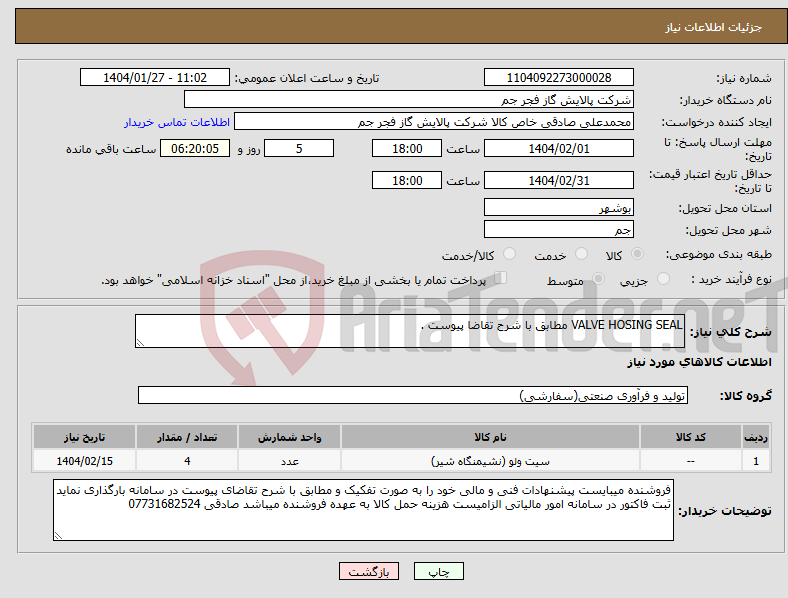Click the واحد شمارش column header
Screen dimensions: 788x598
[x=289, y=437]
